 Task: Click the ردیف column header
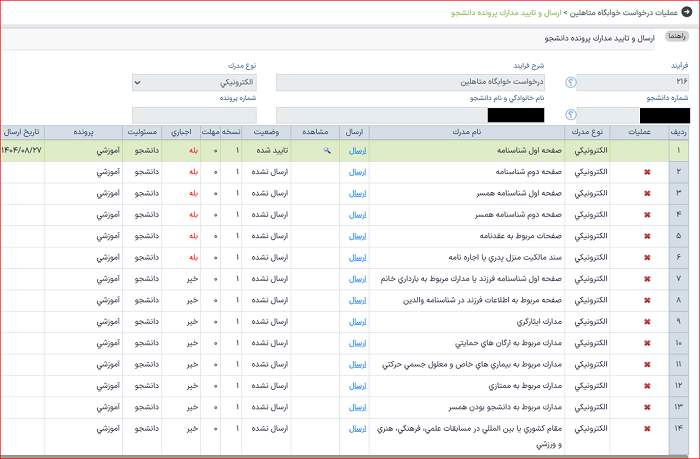(679, 132)
